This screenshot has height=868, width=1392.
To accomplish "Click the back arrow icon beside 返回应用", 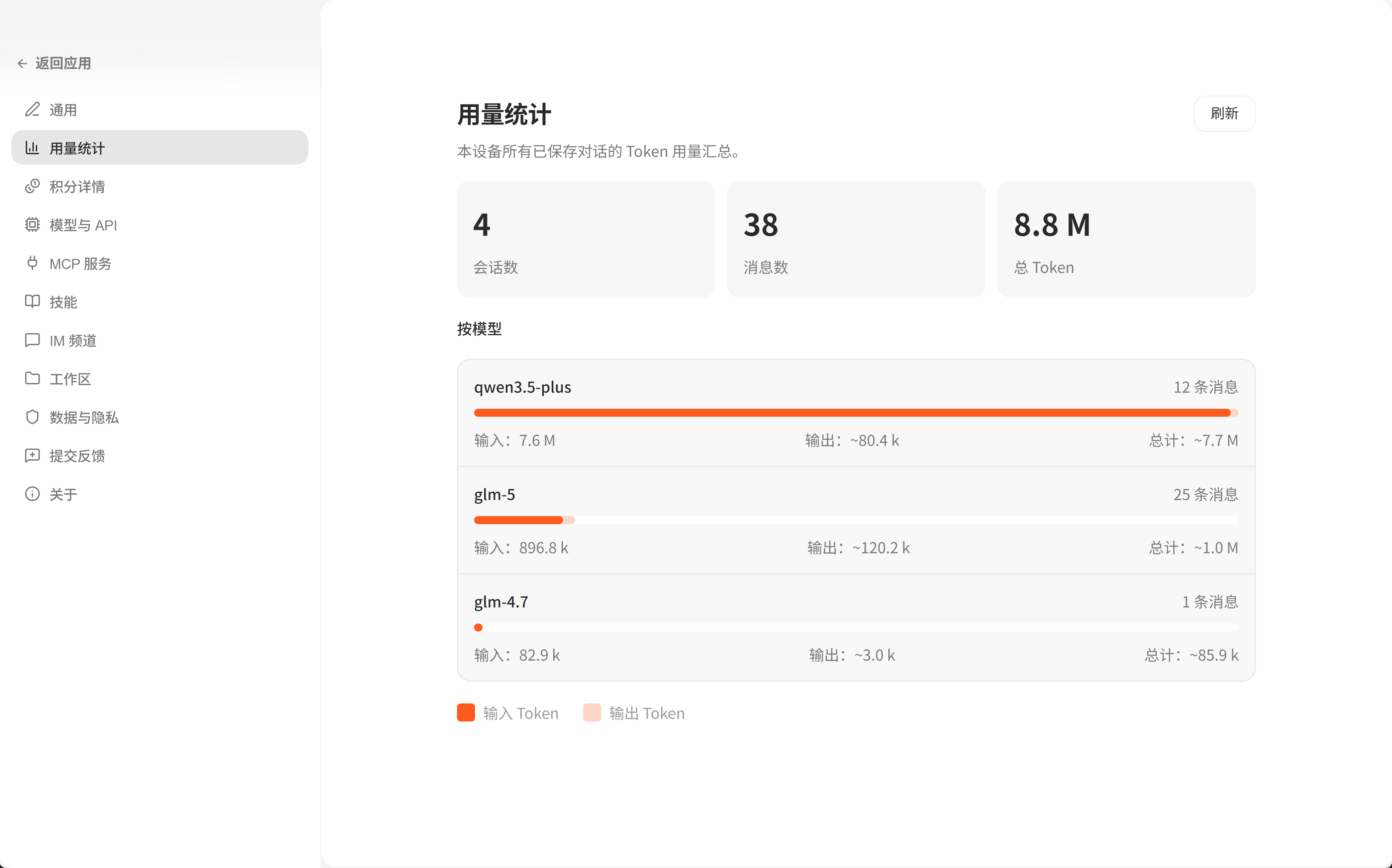I will 22,63.
